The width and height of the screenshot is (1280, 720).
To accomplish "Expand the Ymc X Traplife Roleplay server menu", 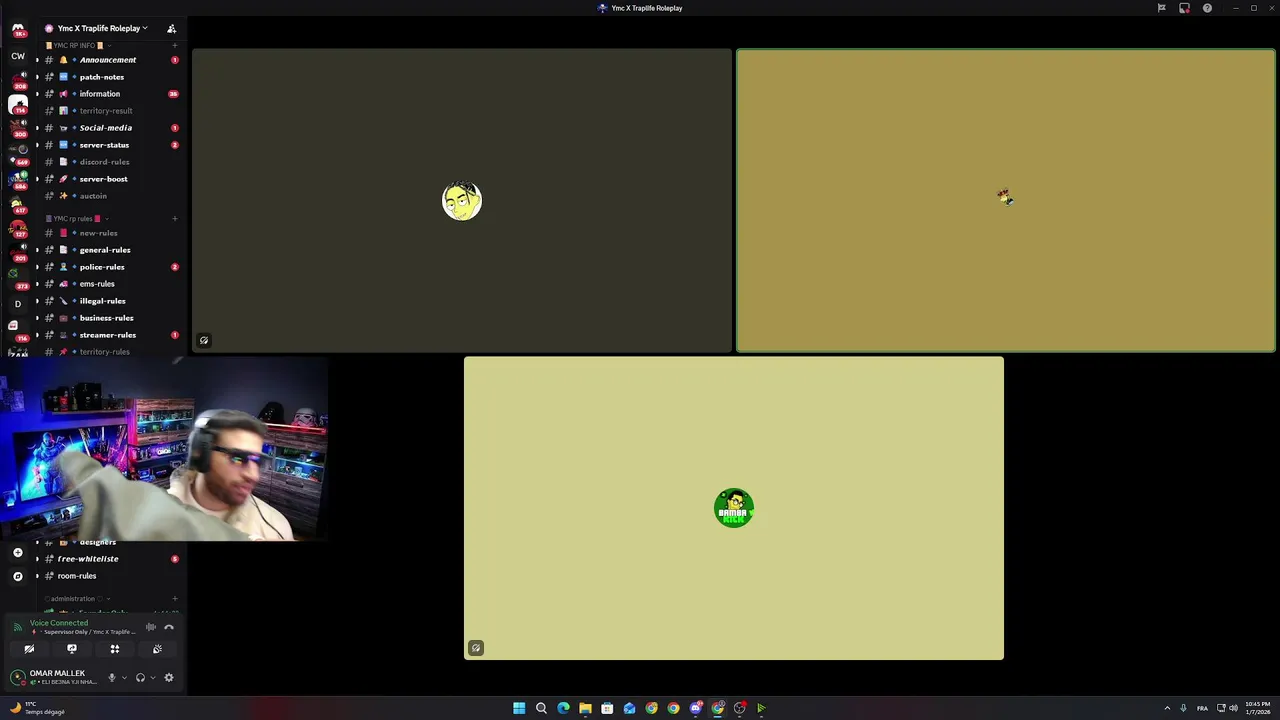I will pyautogui.click(x=96, y=28).
